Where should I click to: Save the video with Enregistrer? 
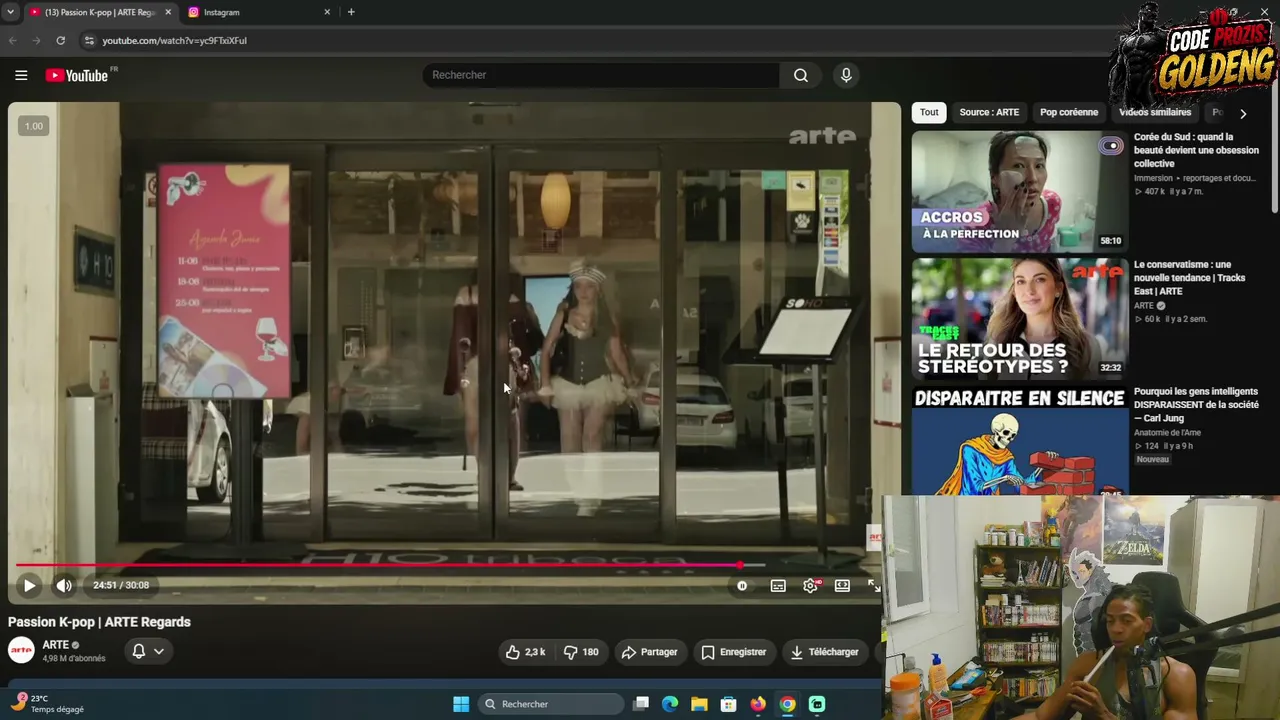[x=733, y=652]
